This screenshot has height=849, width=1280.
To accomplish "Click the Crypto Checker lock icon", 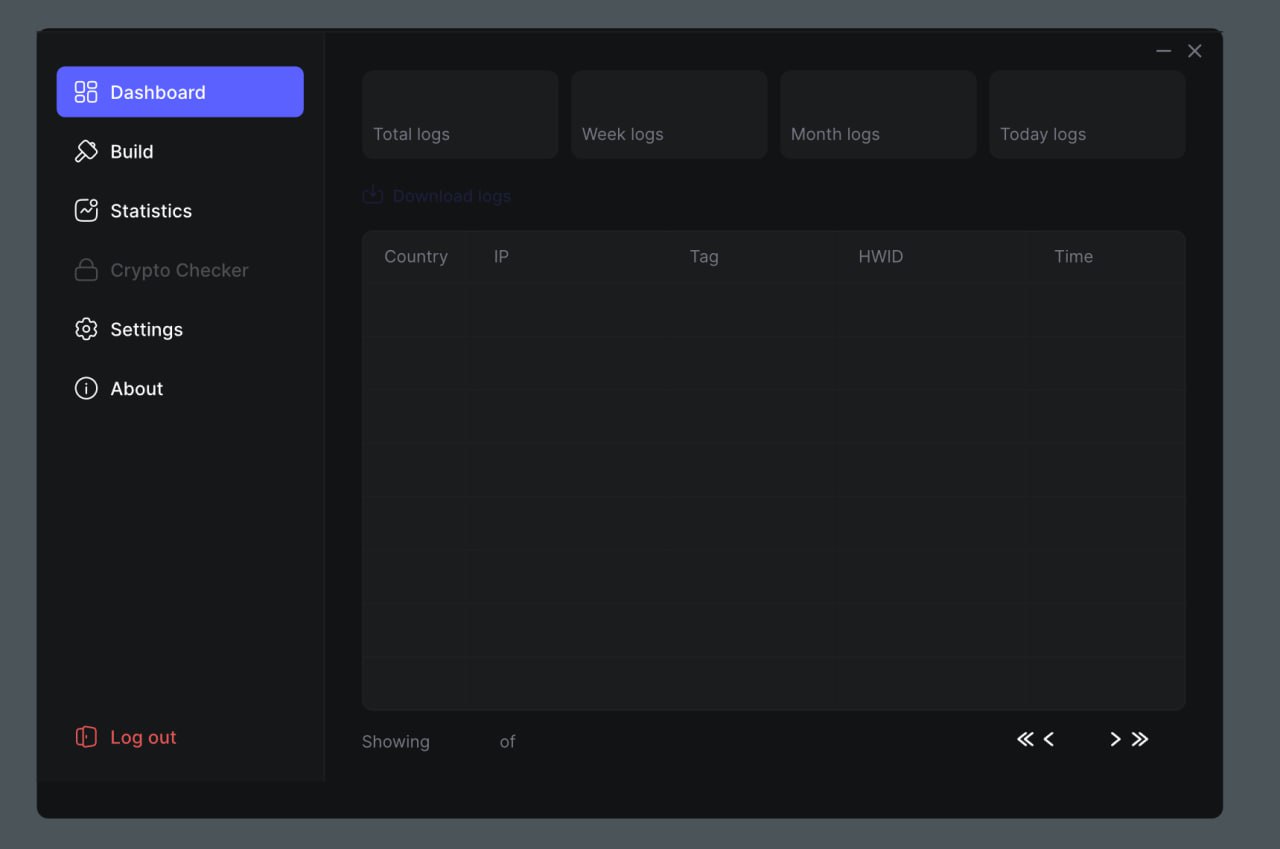I will point(86,270).
